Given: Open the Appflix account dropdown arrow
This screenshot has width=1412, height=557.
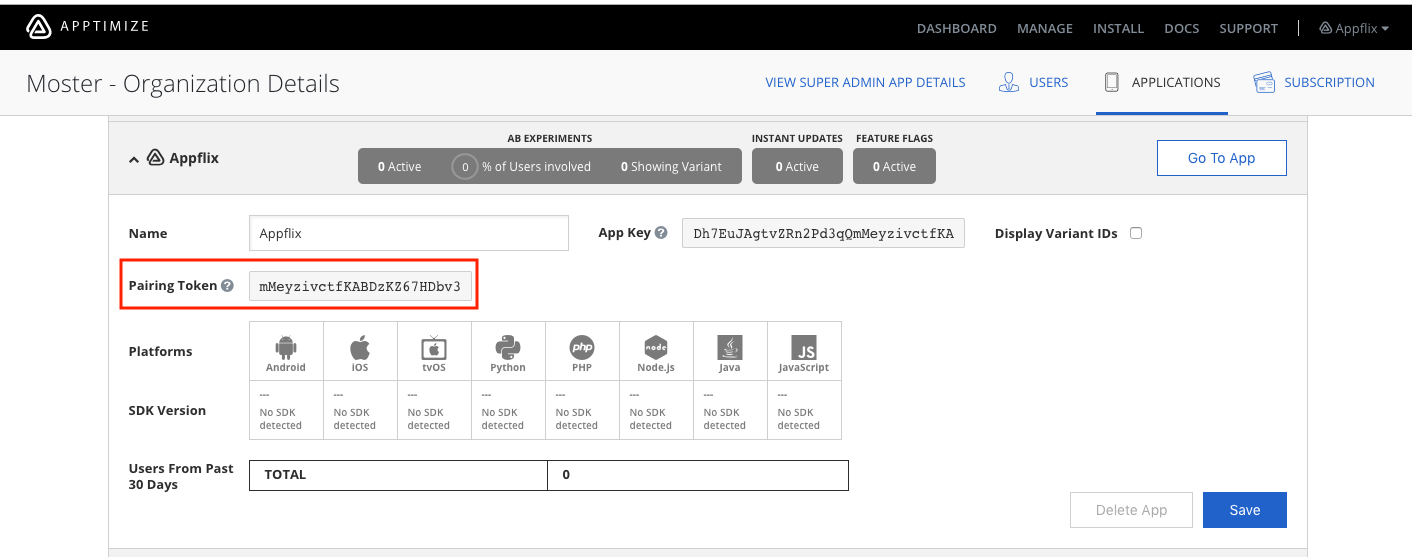Looking at the screenshot, I should coord(1385,29).
